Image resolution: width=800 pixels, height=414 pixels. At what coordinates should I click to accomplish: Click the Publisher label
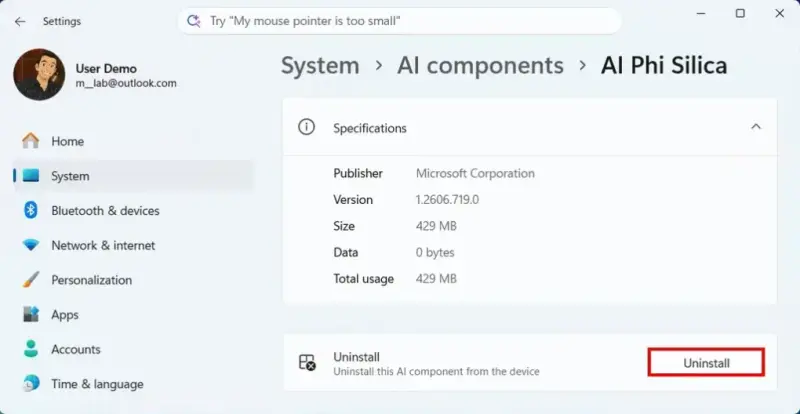[x=358, y=174]
